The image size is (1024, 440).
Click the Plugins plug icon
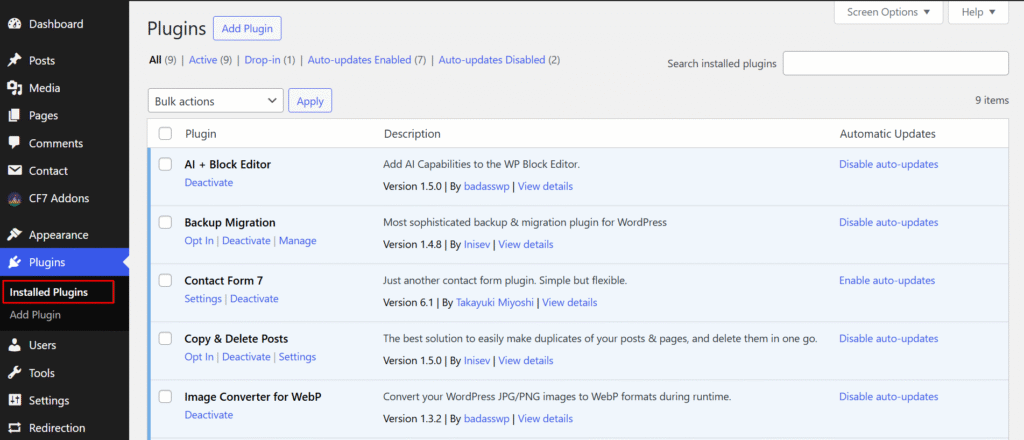(x=14, y=262)
